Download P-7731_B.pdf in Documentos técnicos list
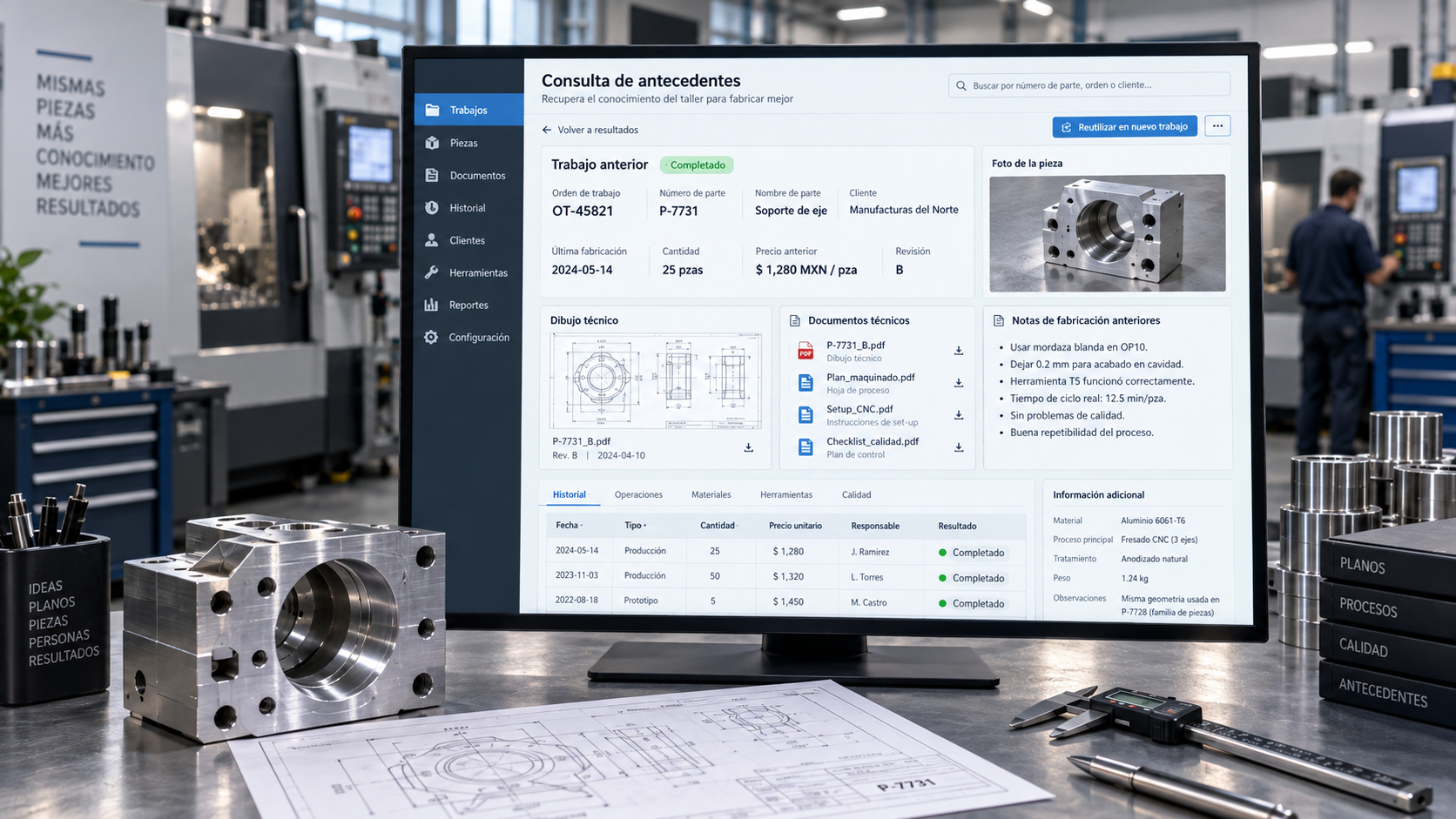Image resolution: width=1456 pixels, height=819 pixels. [x=958, y=351]
